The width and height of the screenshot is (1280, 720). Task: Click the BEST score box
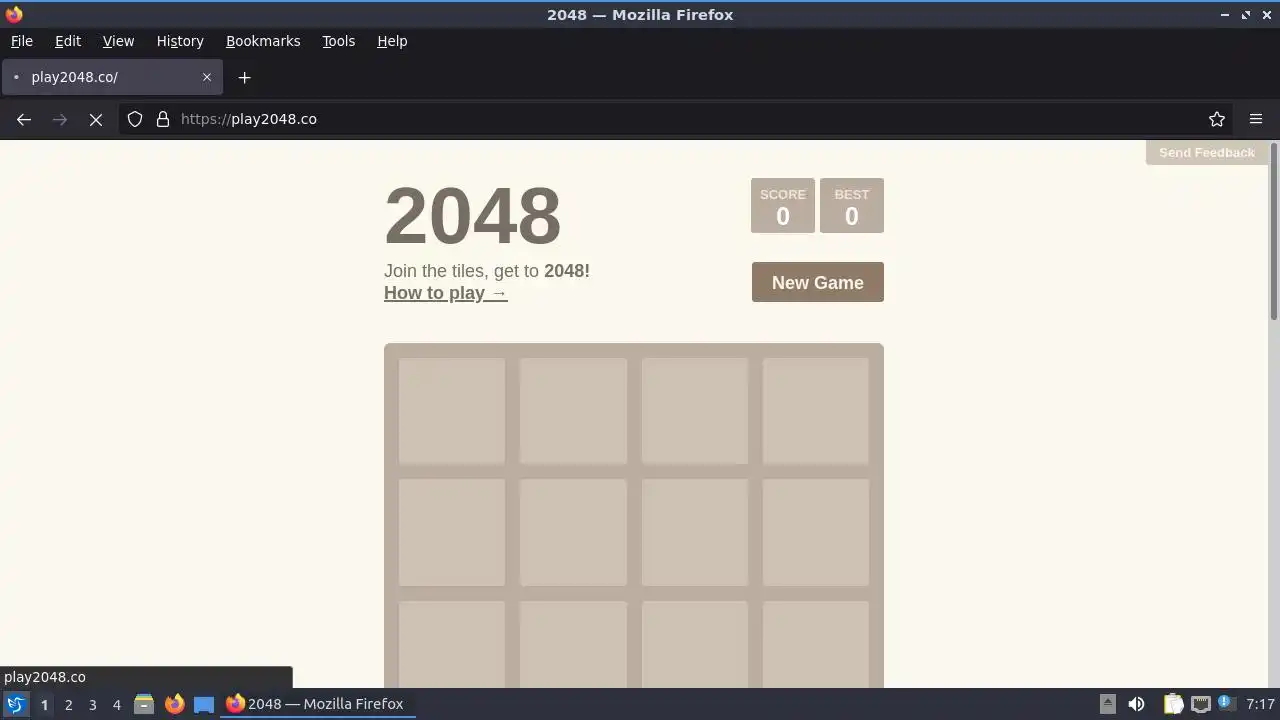pos(852,205)
